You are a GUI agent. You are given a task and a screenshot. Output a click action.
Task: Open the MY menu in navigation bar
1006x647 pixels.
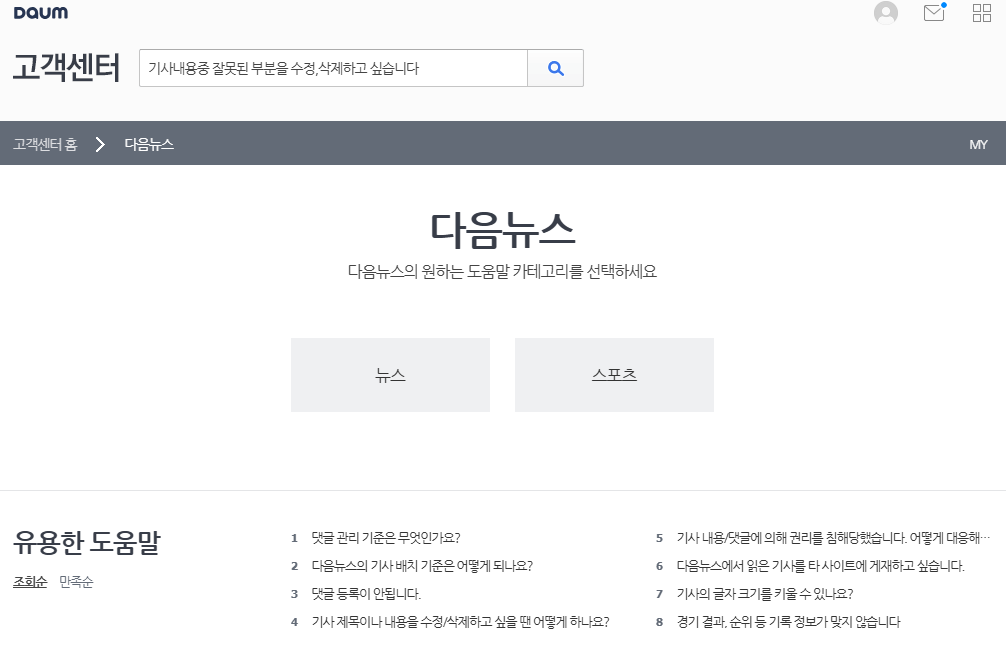978,144
